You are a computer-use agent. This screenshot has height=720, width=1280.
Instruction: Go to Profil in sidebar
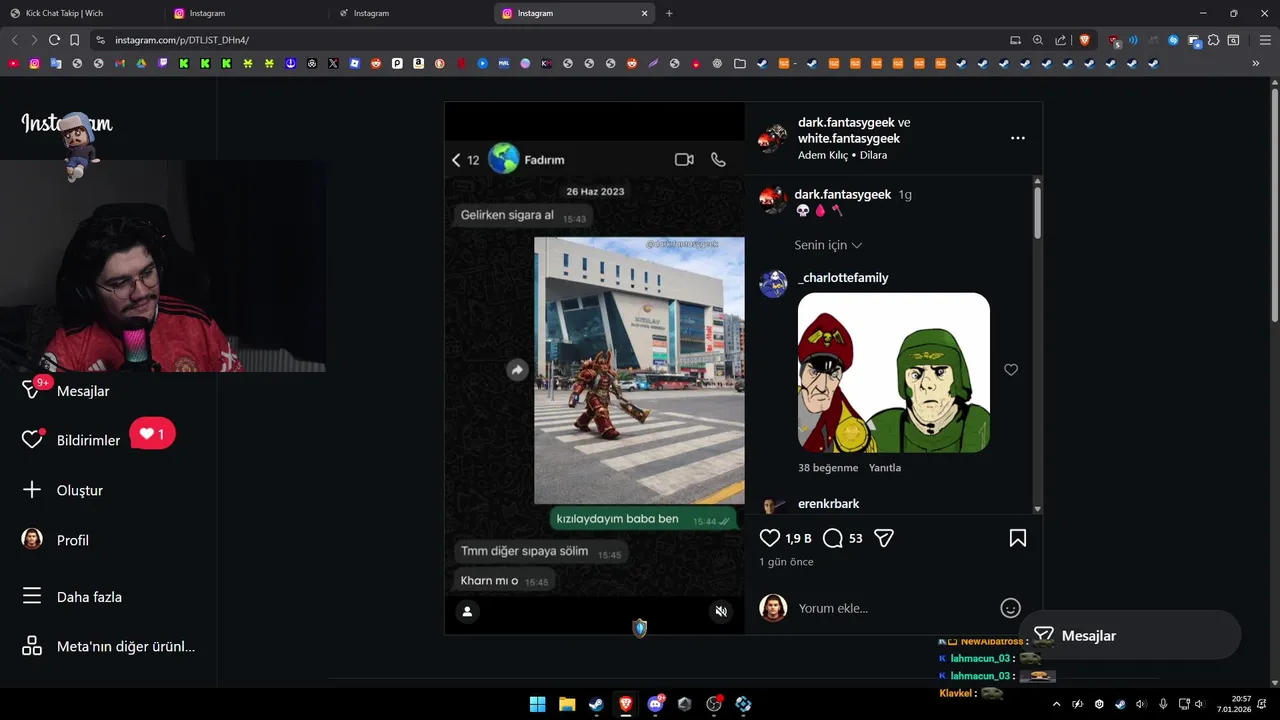point(56,540)
